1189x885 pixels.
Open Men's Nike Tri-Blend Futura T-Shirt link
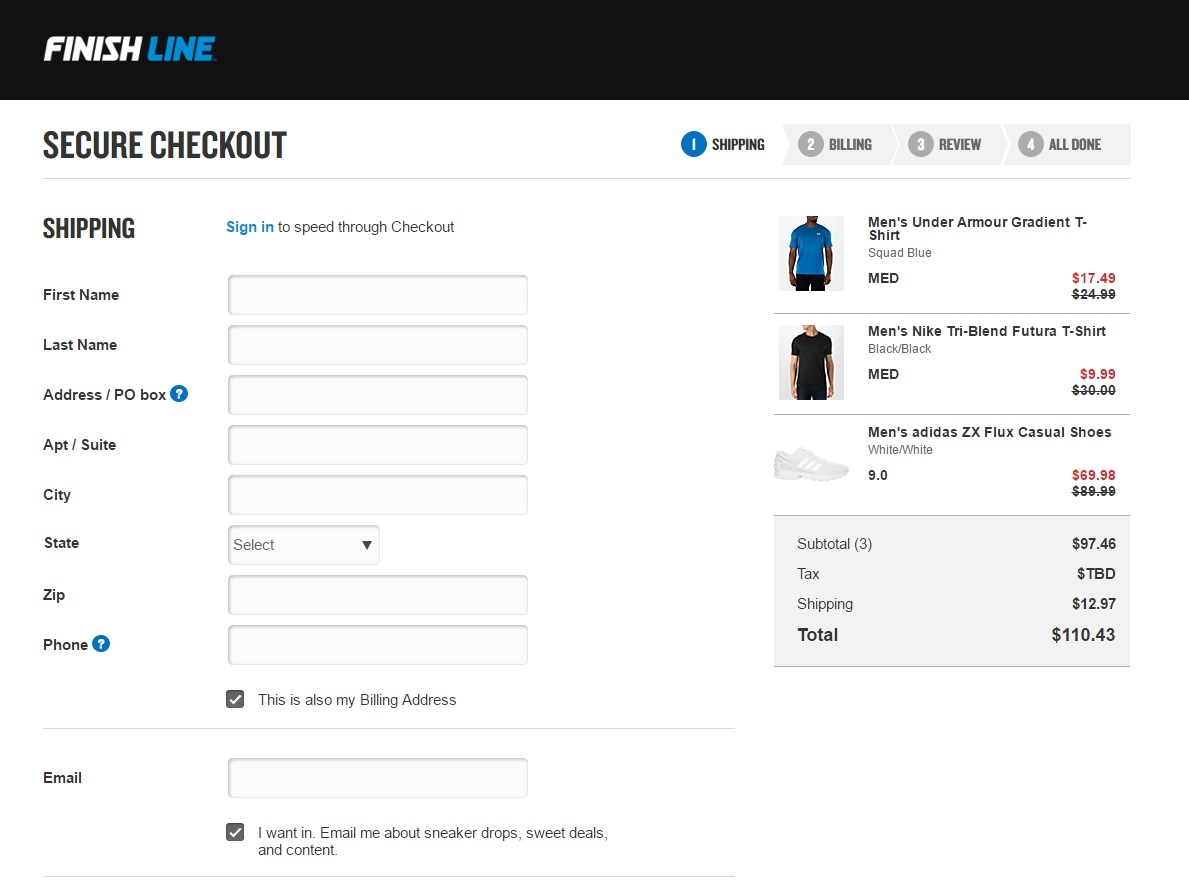point(987,331)
